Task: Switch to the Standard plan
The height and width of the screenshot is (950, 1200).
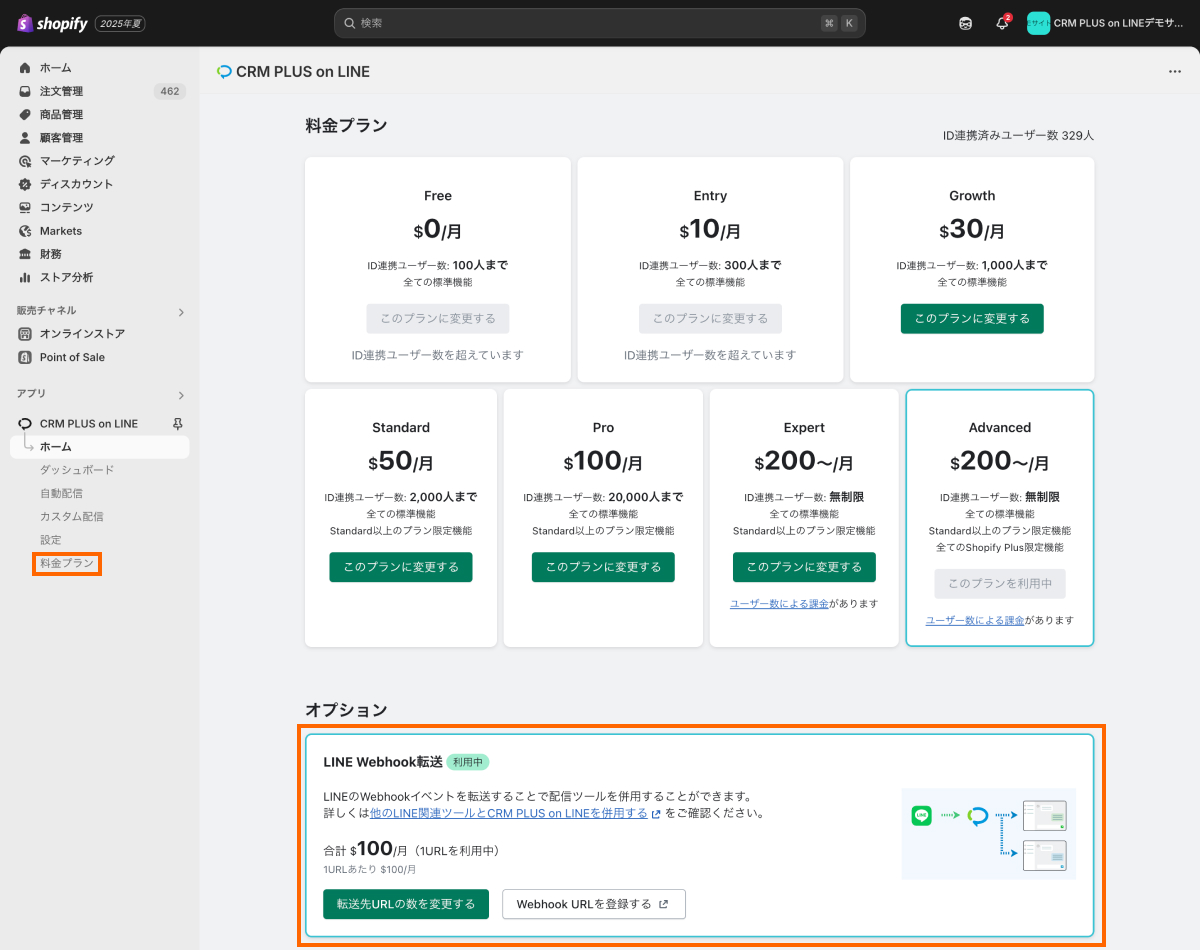Action: (x=401, y=567)
